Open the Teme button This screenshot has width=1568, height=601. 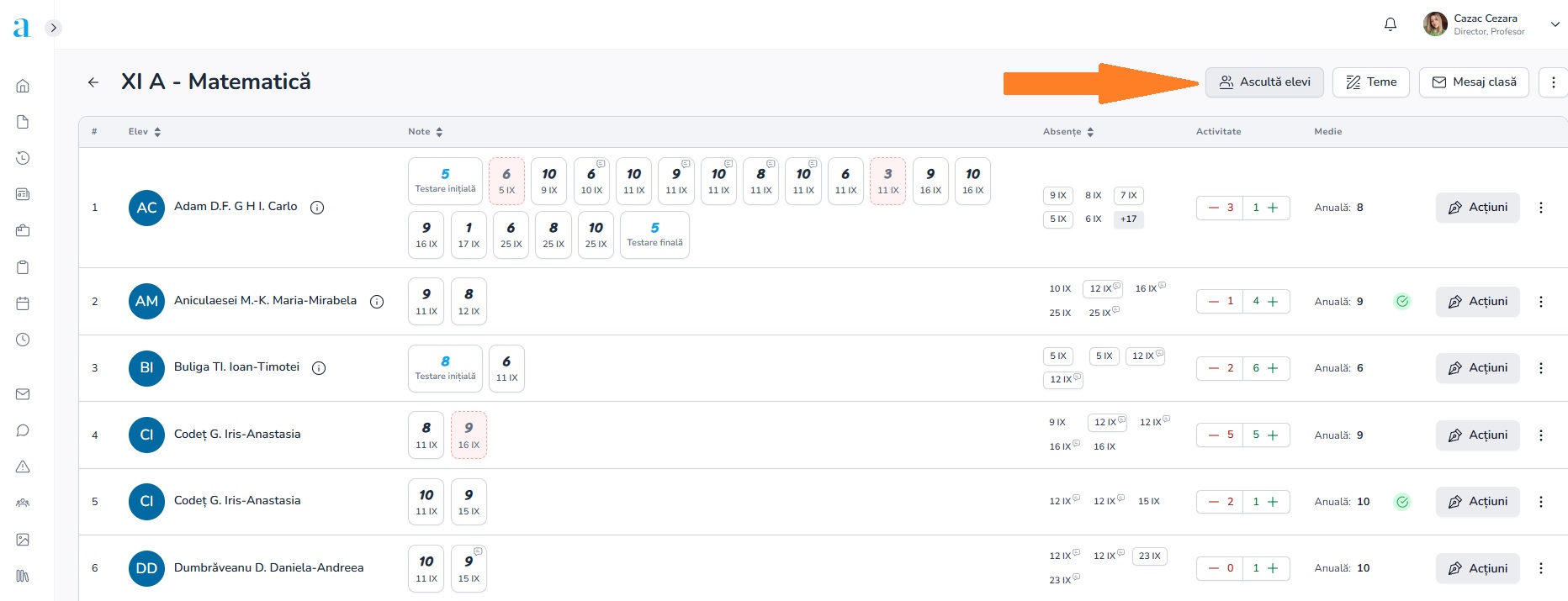(x=1371, y=82)
